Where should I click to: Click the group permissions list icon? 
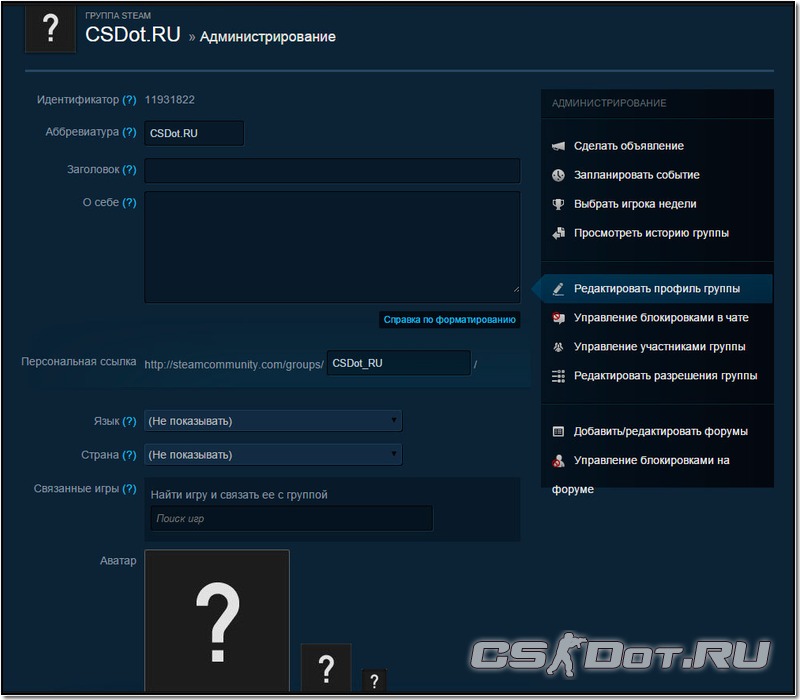point(558,377)
